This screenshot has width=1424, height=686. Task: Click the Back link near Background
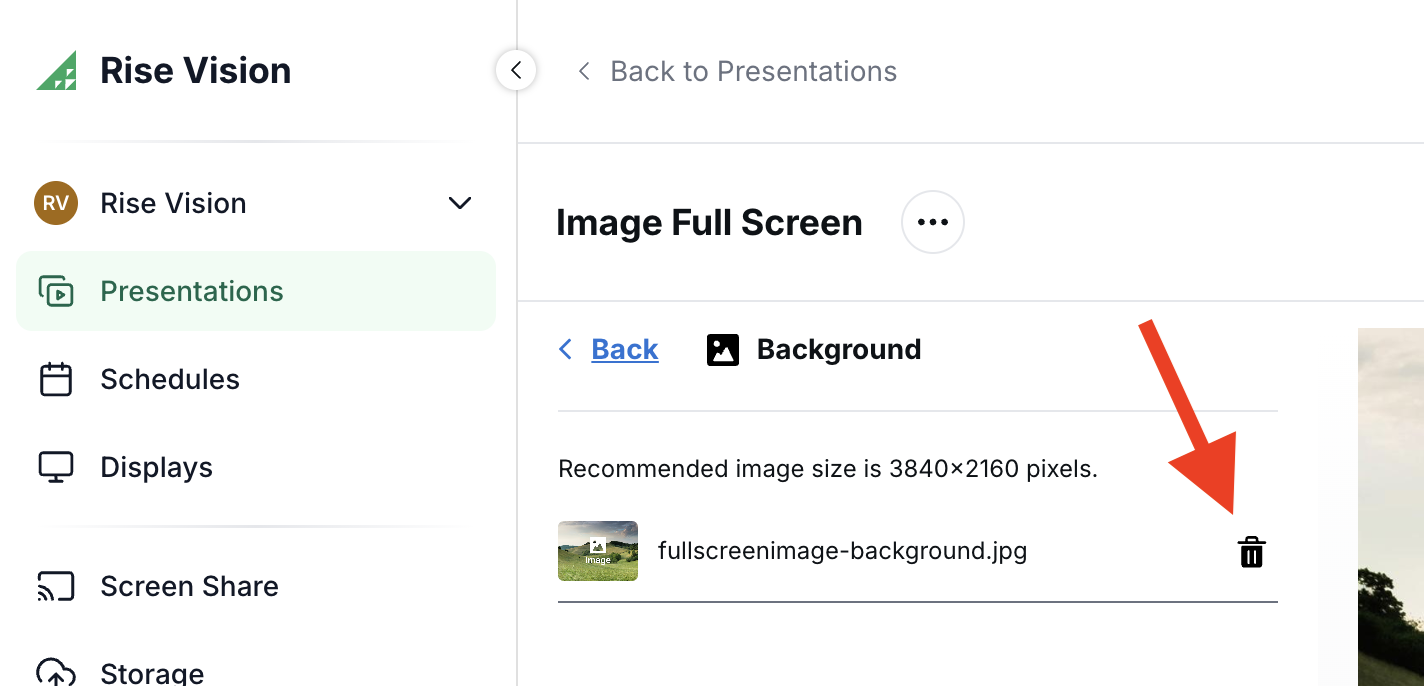coord(624,349)
